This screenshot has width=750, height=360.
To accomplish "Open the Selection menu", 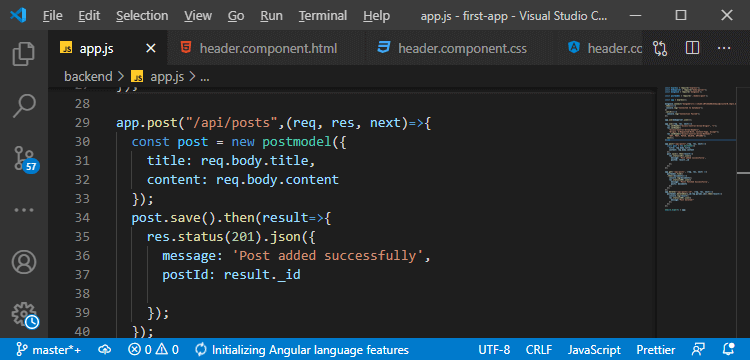I will pyautogui.click(x=142, y=16).
